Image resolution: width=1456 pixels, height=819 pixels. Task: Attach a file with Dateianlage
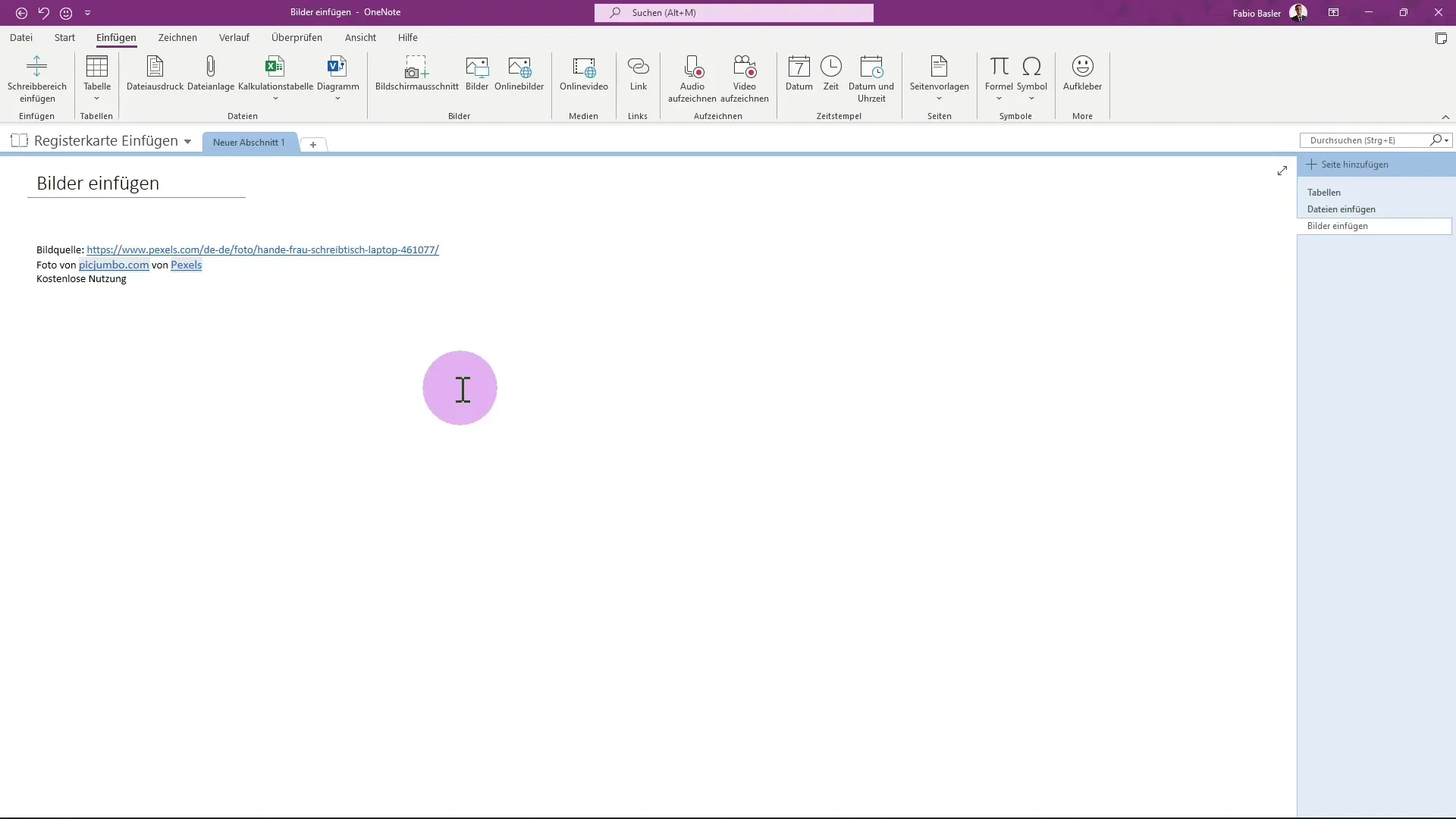click(211, 74)
